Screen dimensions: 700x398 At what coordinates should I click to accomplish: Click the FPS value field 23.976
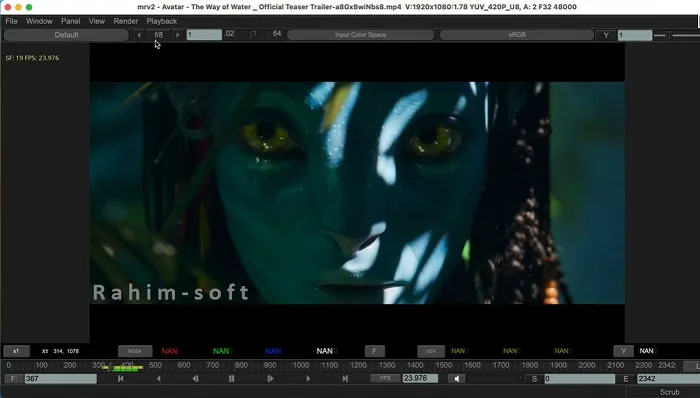click(420, 378)
